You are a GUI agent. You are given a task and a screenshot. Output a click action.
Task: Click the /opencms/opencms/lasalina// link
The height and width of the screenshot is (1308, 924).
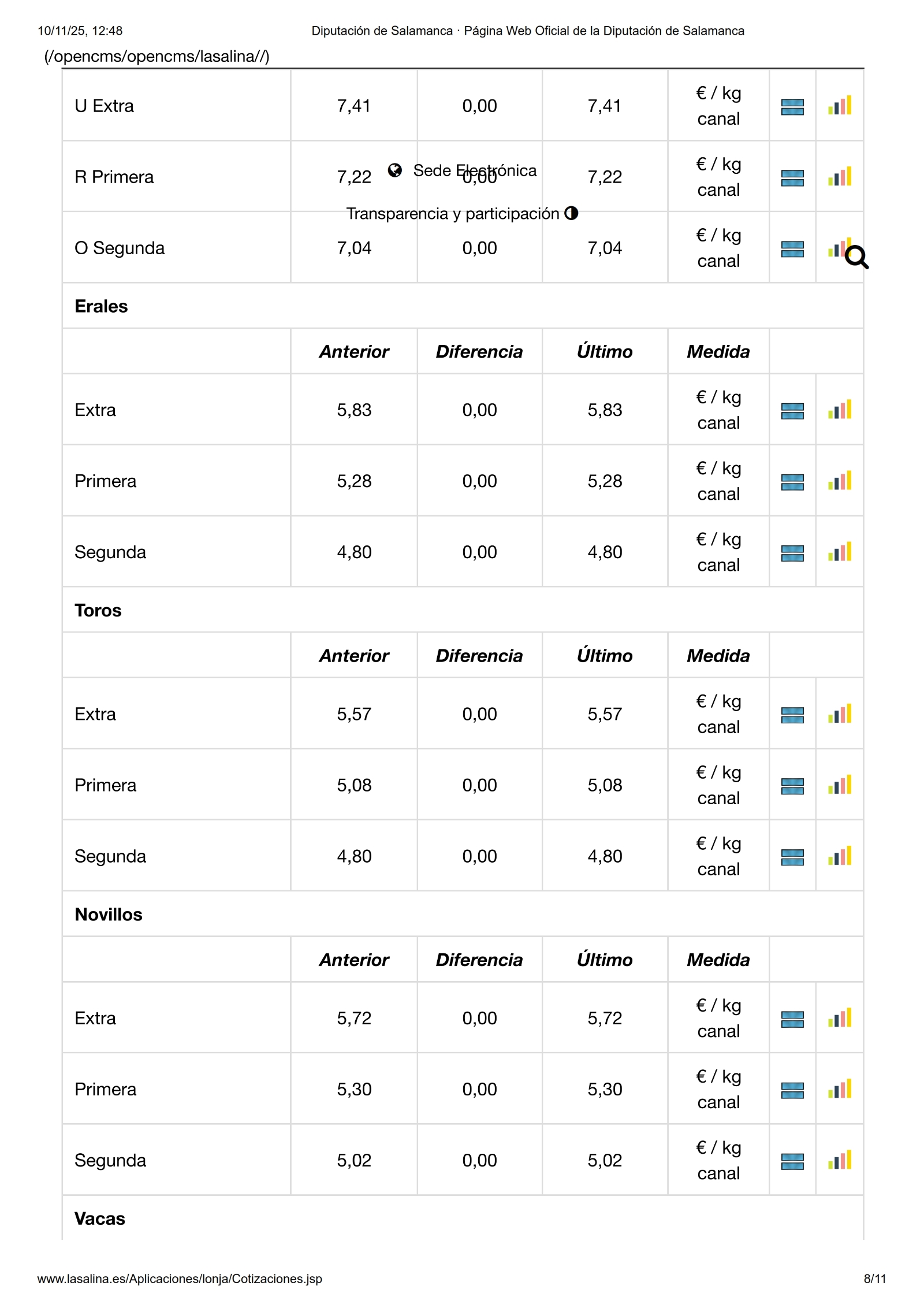(x=157, y=56)
